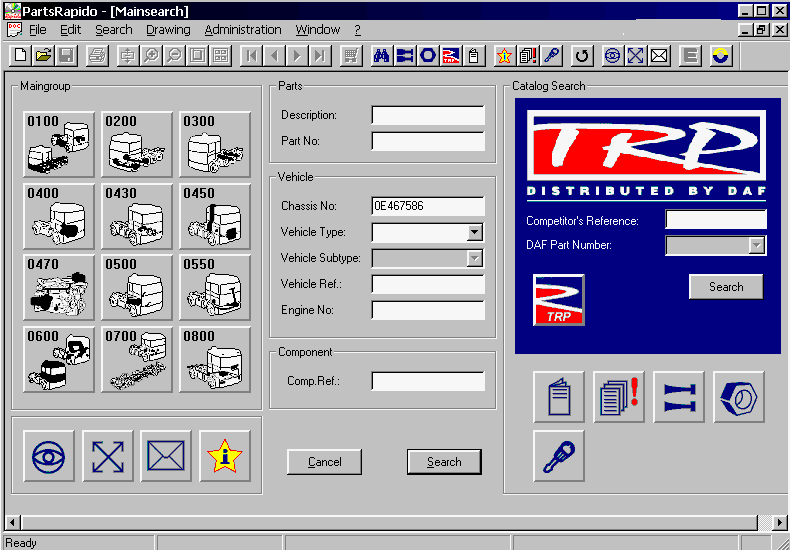The height and width of the screenshot is (550, 790).
Task: Click the Description input field
Action: (428, 115)
